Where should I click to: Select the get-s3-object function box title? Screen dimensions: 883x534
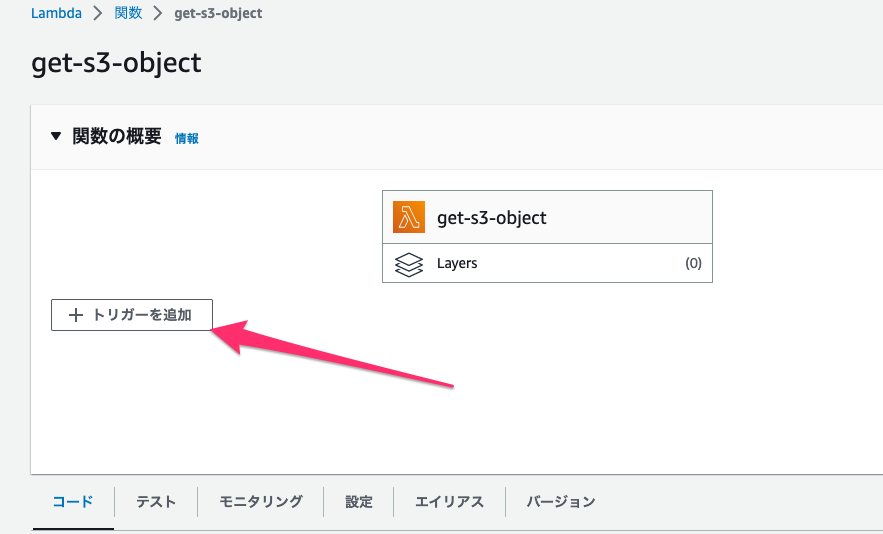pyautogui.click(x=492, y=218)
